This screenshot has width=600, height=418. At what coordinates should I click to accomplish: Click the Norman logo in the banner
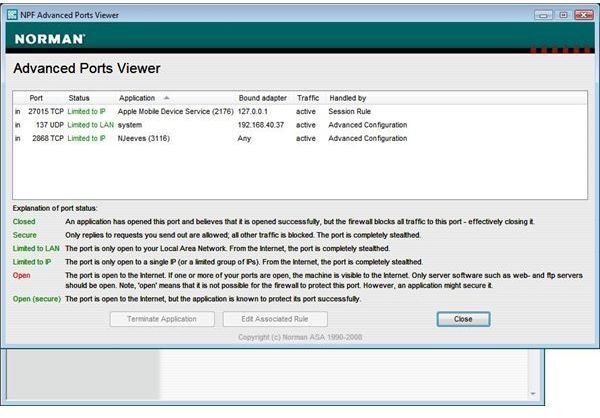pos(50,39)
